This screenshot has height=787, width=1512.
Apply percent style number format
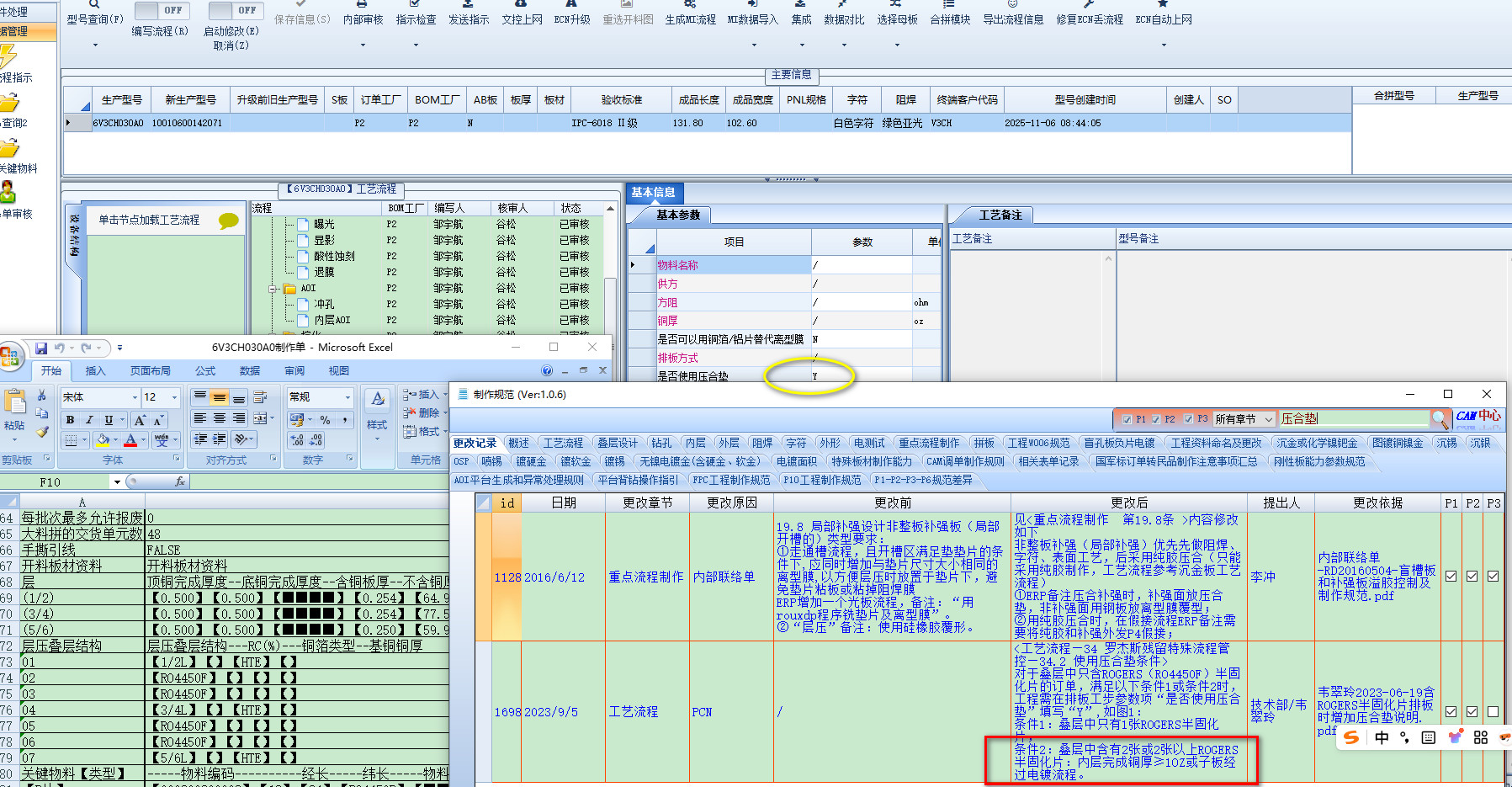[325, 419]
